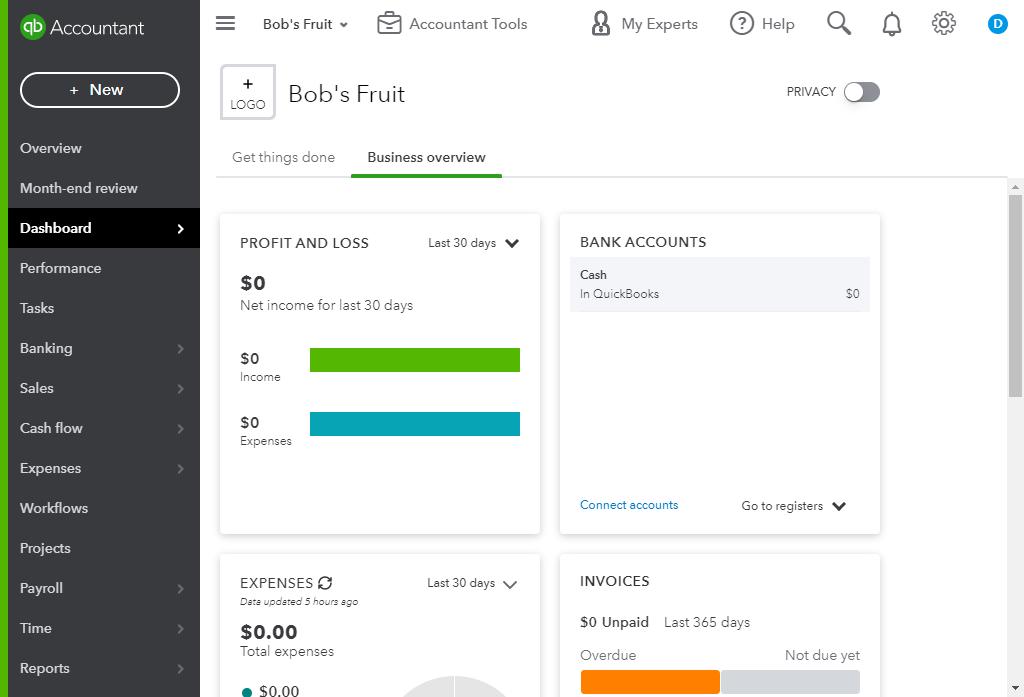Click the green Income bar
The height and width of the screenshot is (697, 1024).
tap(415, 360)
